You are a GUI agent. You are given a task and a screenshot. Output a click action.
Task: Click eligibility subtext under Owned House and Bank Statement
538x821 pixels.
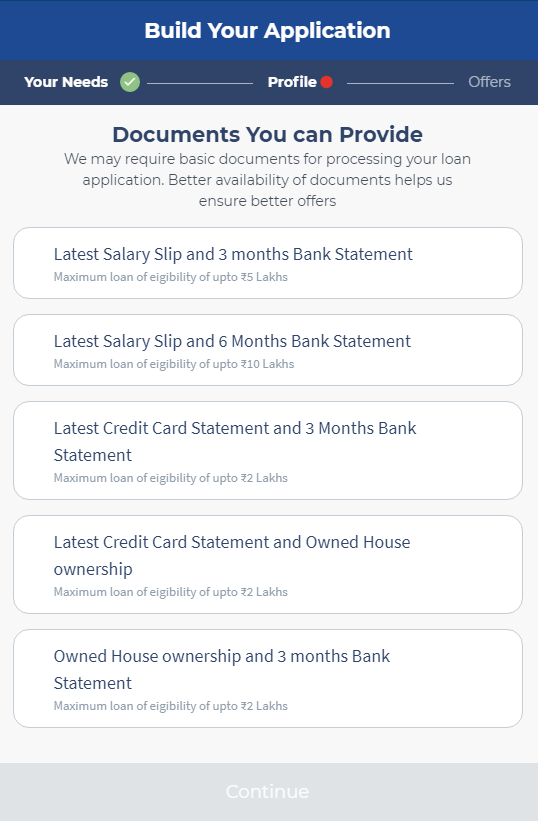171,706
